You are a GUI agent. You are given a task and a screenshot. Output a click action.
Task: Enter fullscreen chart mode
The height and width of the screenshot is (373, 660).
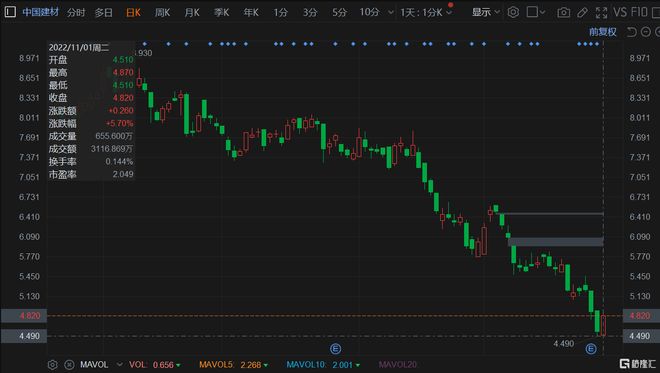(601, 13)
